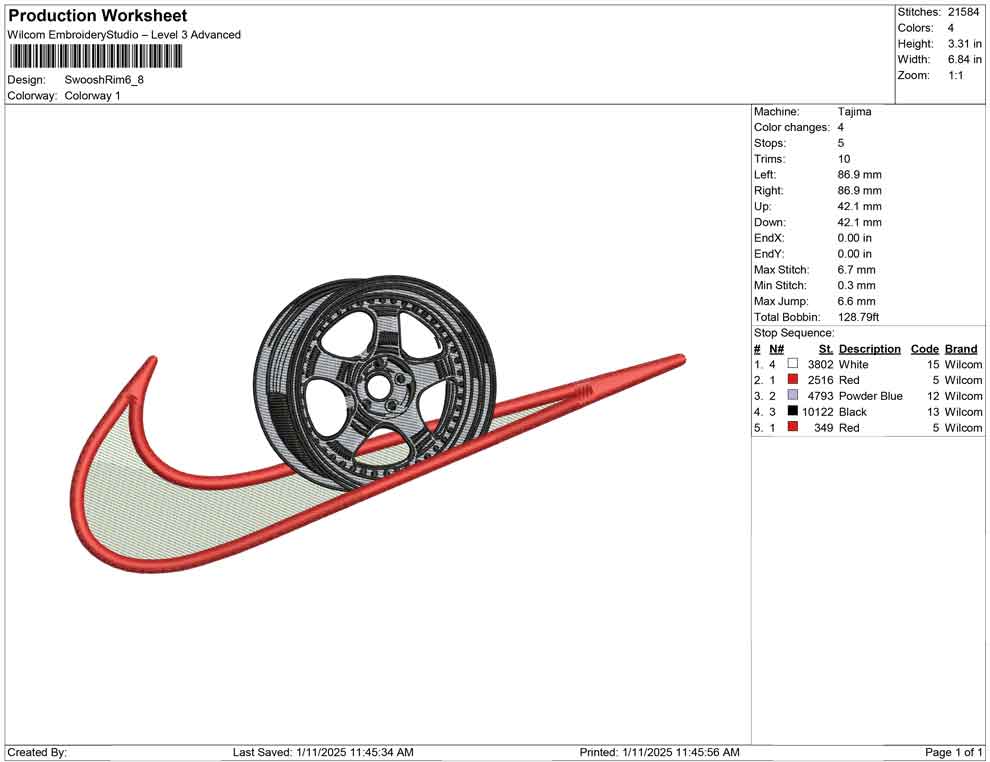This screenshot has width=990, height=762.
Task: Click the Red swatch with 2516 stitches
Action: click(x=792, y=379)
